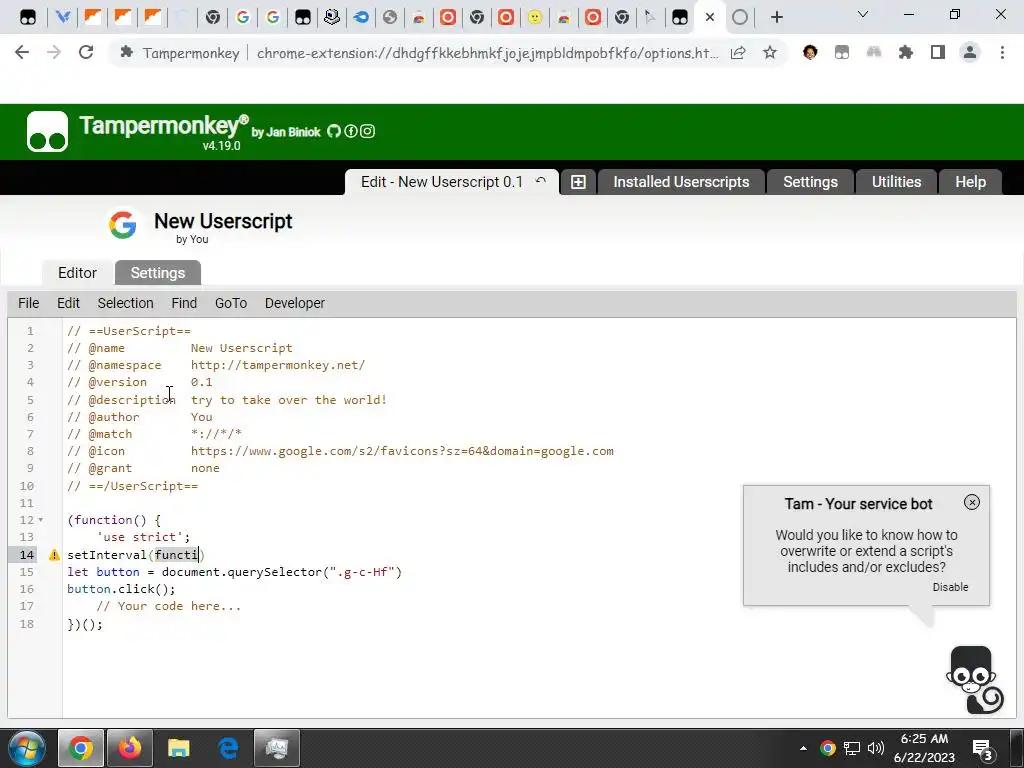Switch to Installed Userscripts tab
This screenshot has width=1024, height=768.
(x=681, y=182)
